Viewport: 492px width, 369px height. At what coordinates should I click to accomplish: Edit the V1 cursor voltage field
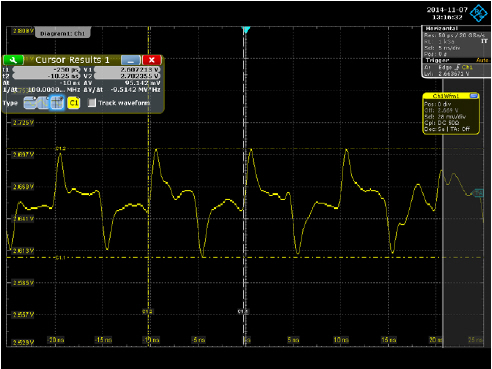(x=127, y=70)
